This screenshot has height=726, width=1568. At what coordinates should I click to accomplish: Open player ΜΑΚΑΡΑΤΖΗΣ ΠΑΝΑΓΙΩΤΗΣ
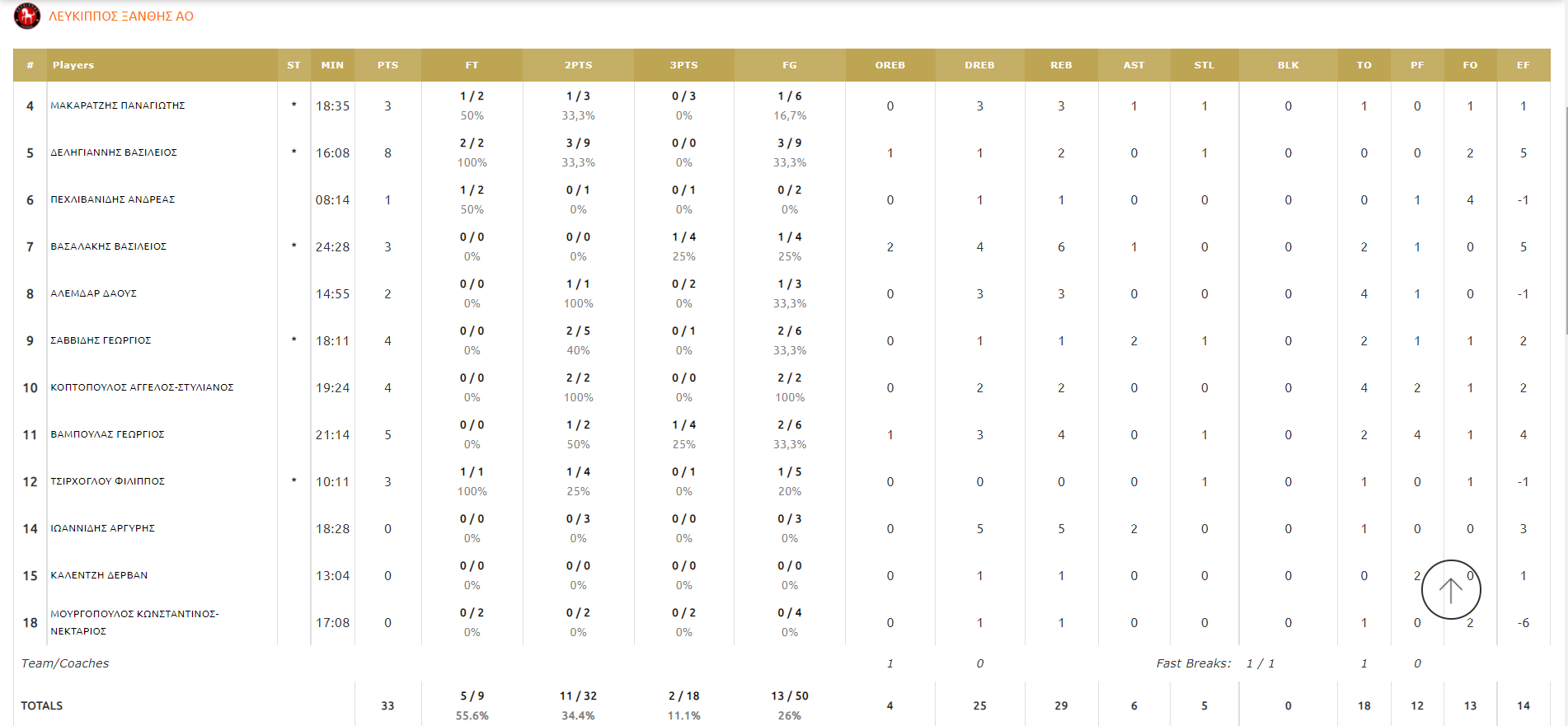pyautogui.click(x=118, y=105)
